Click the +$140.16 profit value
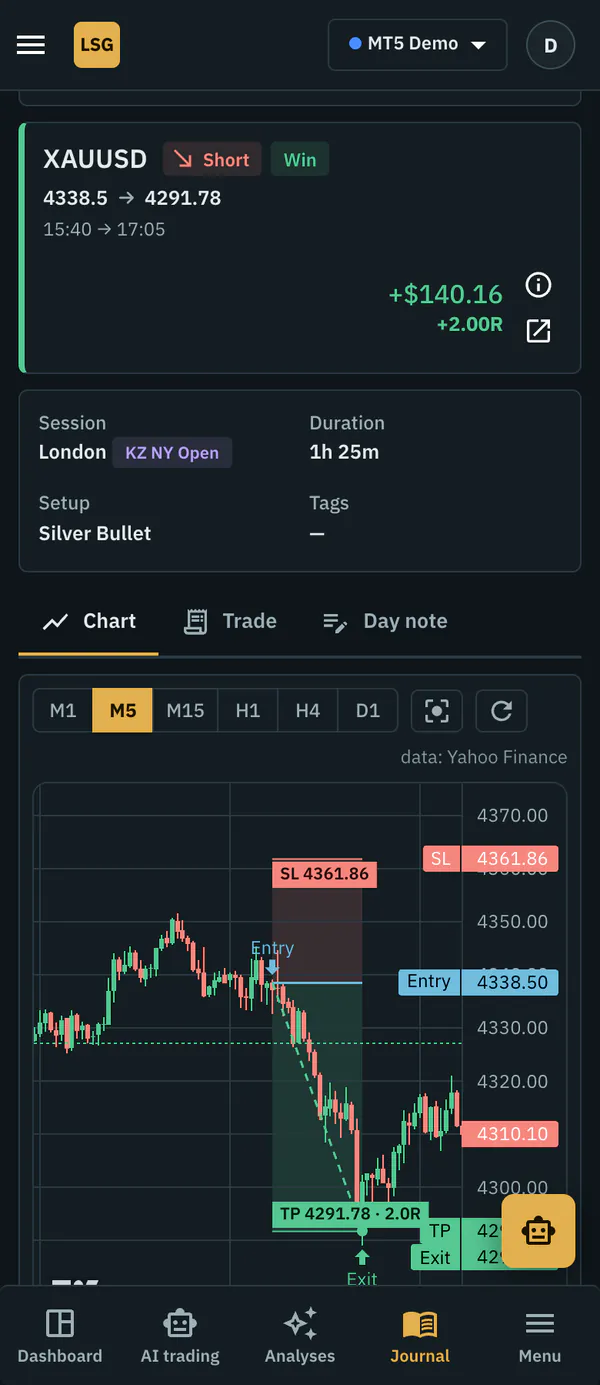The width and height of the screenshot is (600, 1385). point(446,295)
